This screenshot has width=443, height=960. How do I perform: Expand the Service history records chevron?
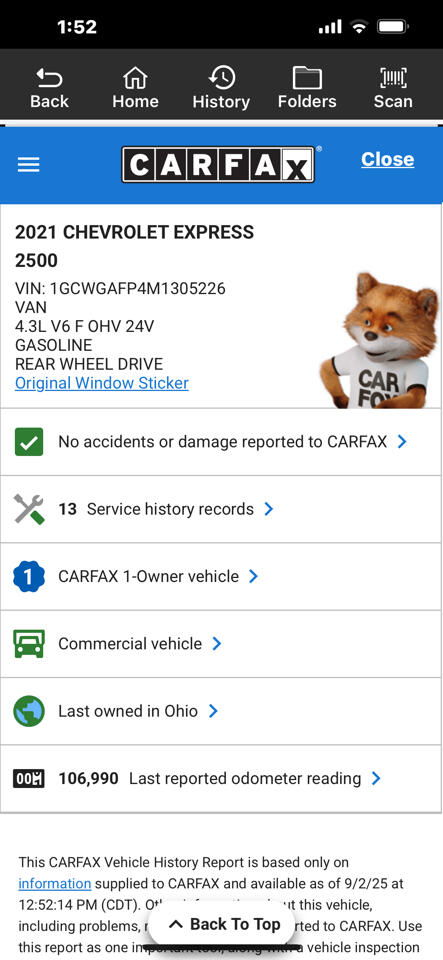(269, 509)
